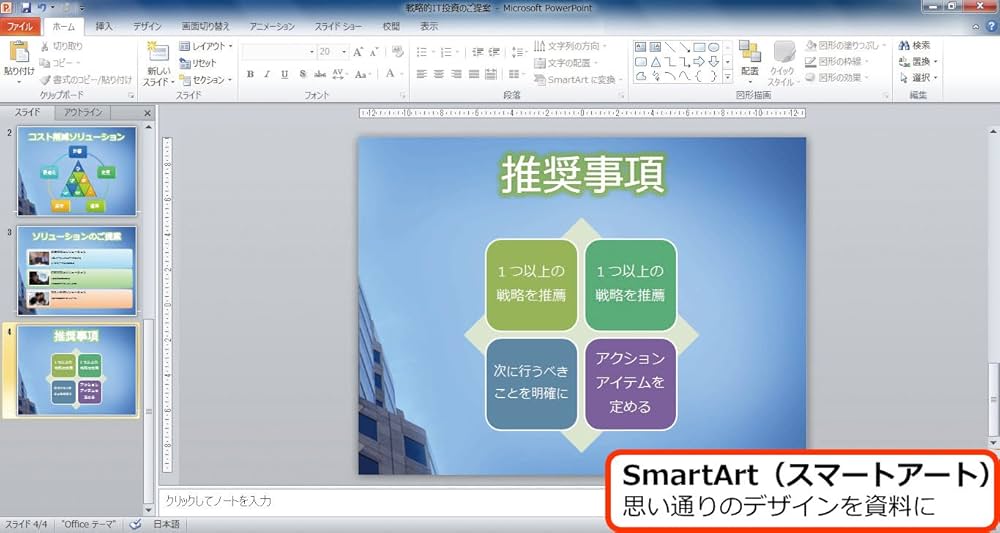
Task: Switch to Animations (アニメーション) tab
Action: (272, 27)
